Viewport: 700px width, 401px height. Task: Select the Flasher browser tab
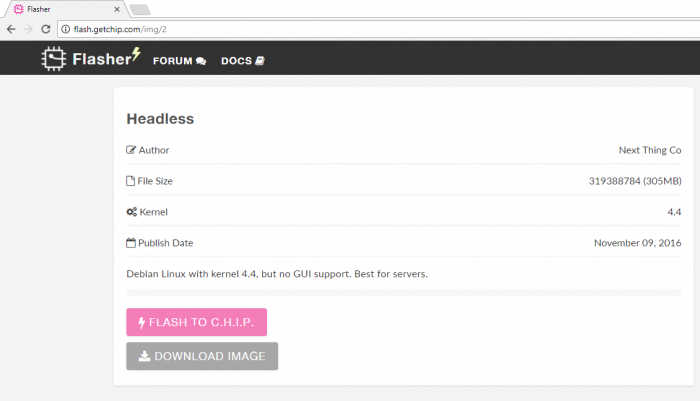pos(67,9)
